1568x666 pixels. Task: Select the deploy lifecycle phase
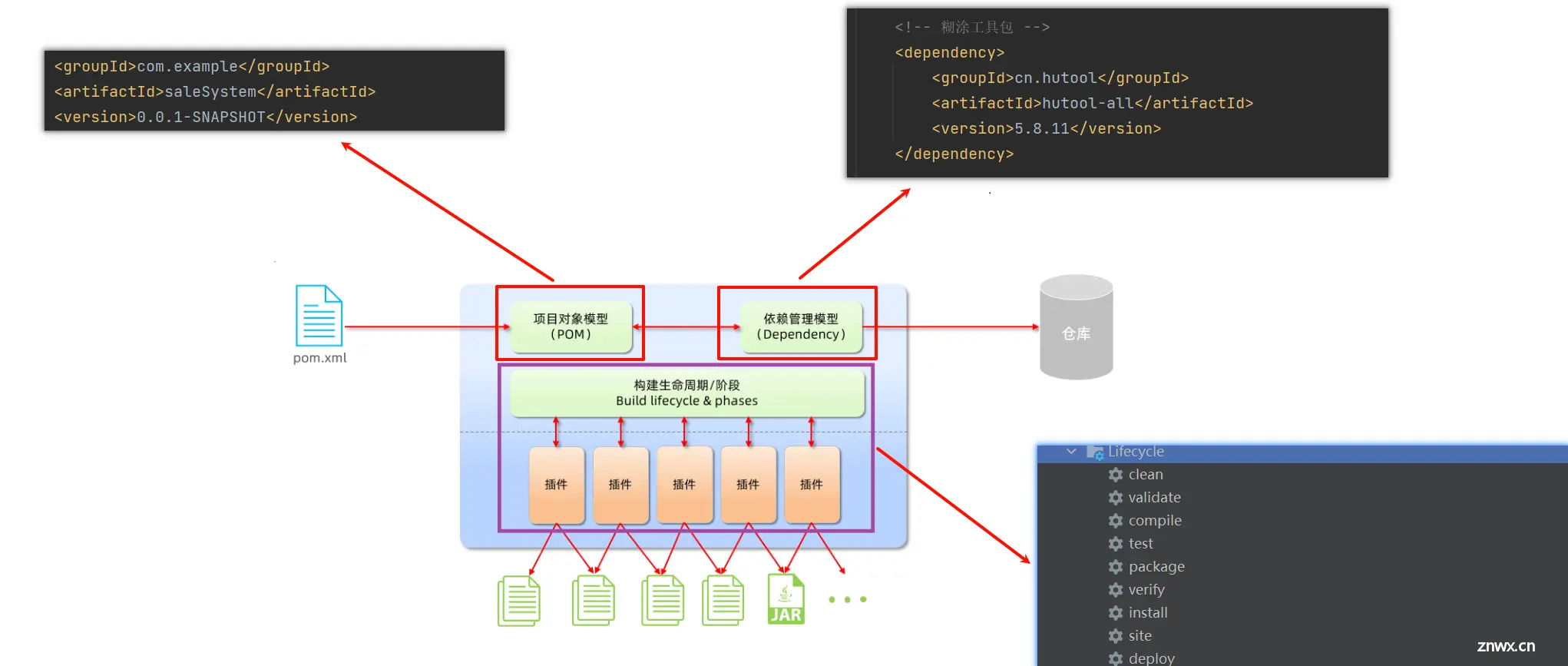pyautogui.click(x=1151, y=658)
